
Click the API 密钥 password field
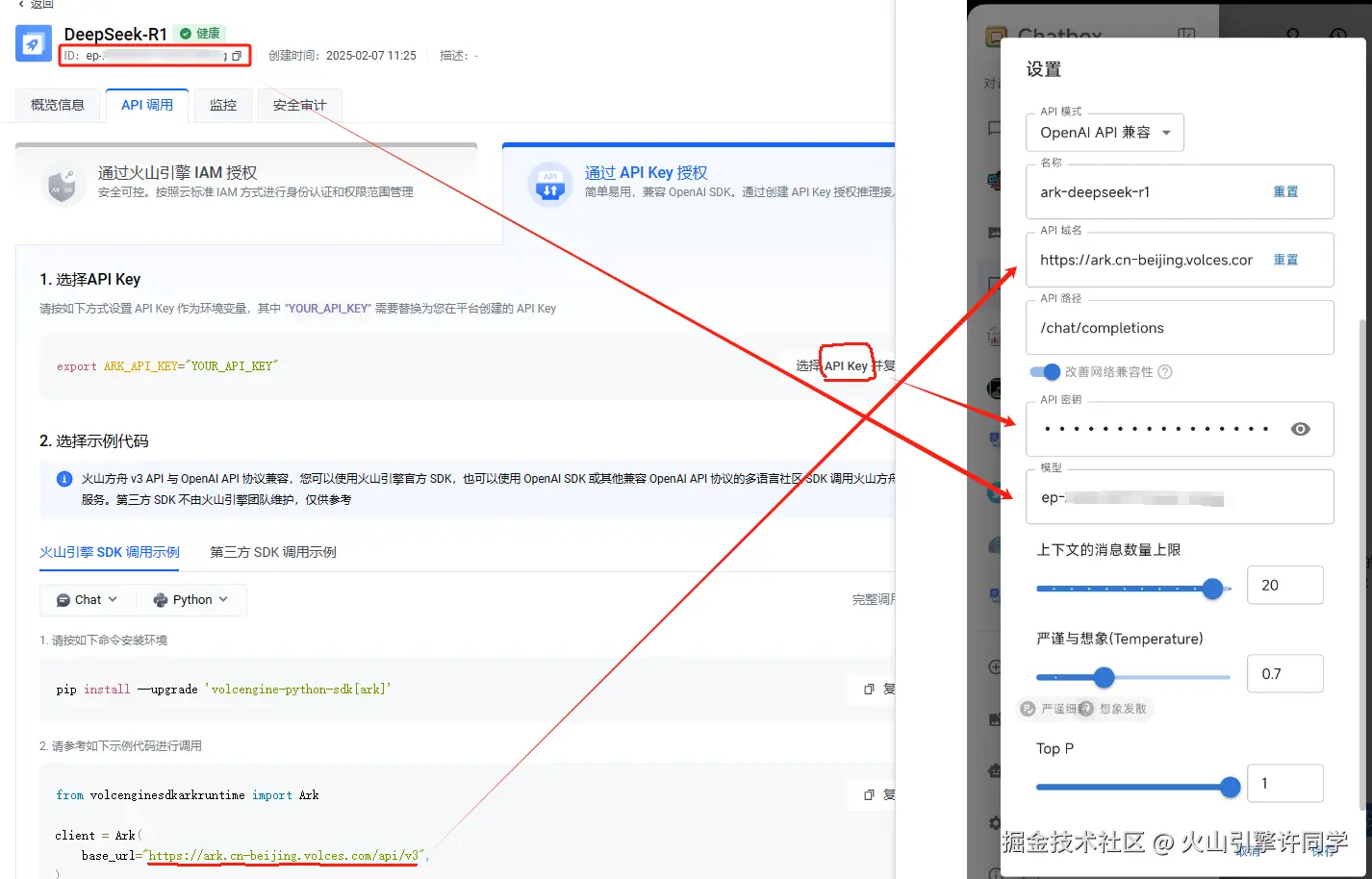pos(1180,429)
